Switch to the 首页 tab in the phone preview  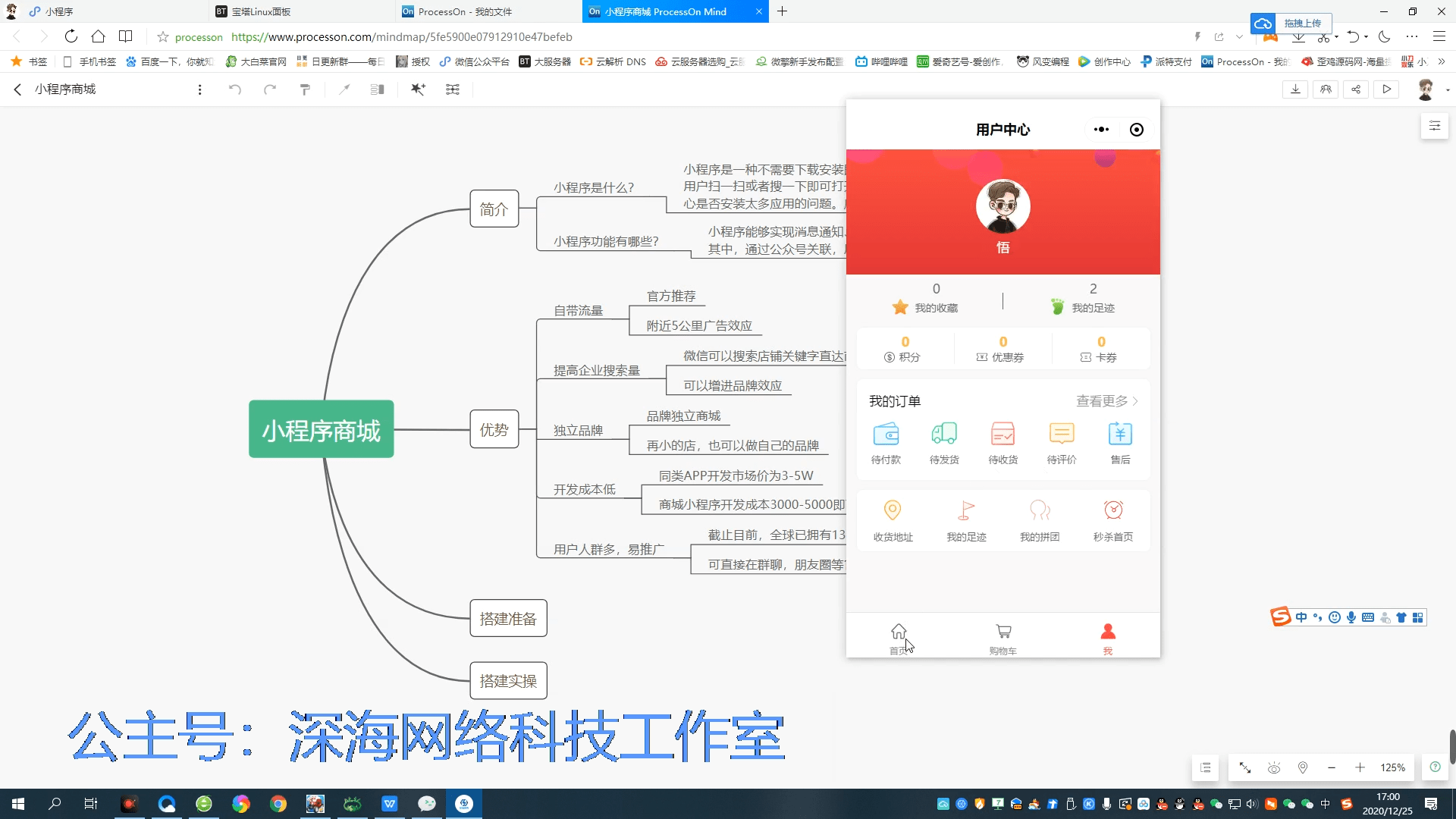pyautogui.click(x=899, y=639)
